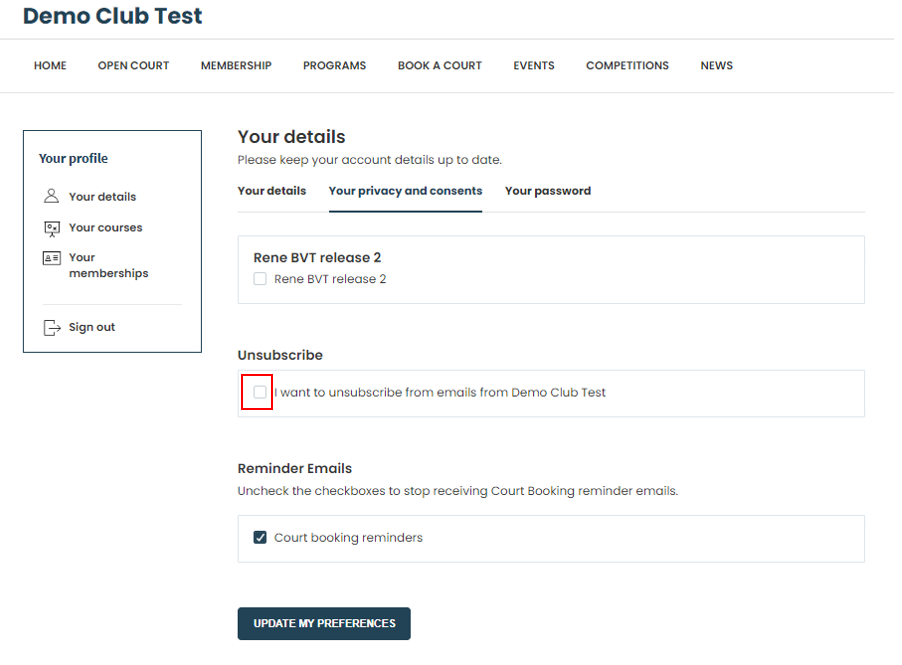Switch to the Your details tab
902x665 pixels.
click(x=272, y=191)
